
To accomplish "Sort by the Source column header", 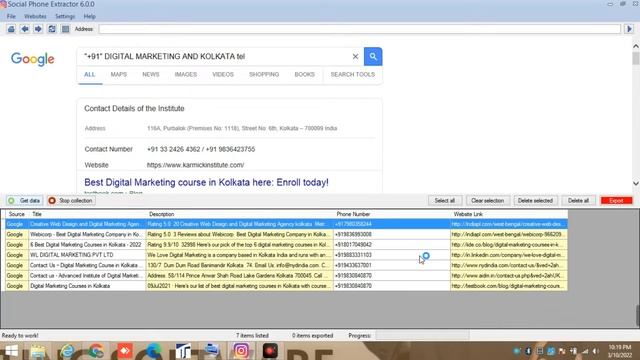I will point(17,214).
